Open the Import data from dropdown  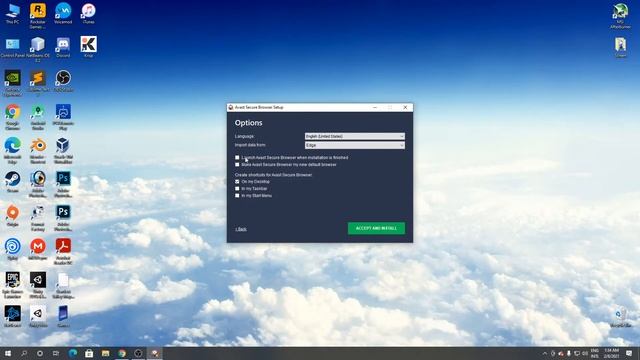pos(355,145)
